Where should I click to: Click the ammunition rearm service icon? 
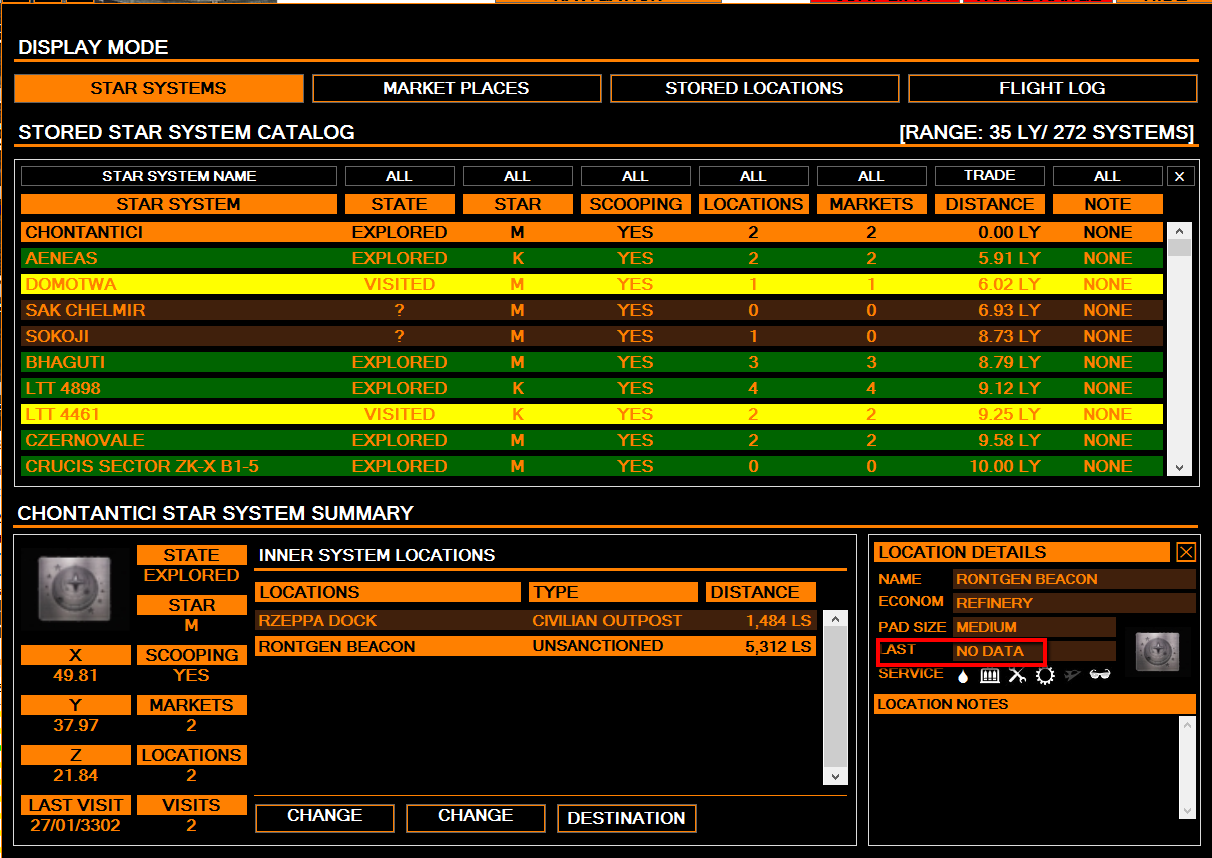point(989,676)
